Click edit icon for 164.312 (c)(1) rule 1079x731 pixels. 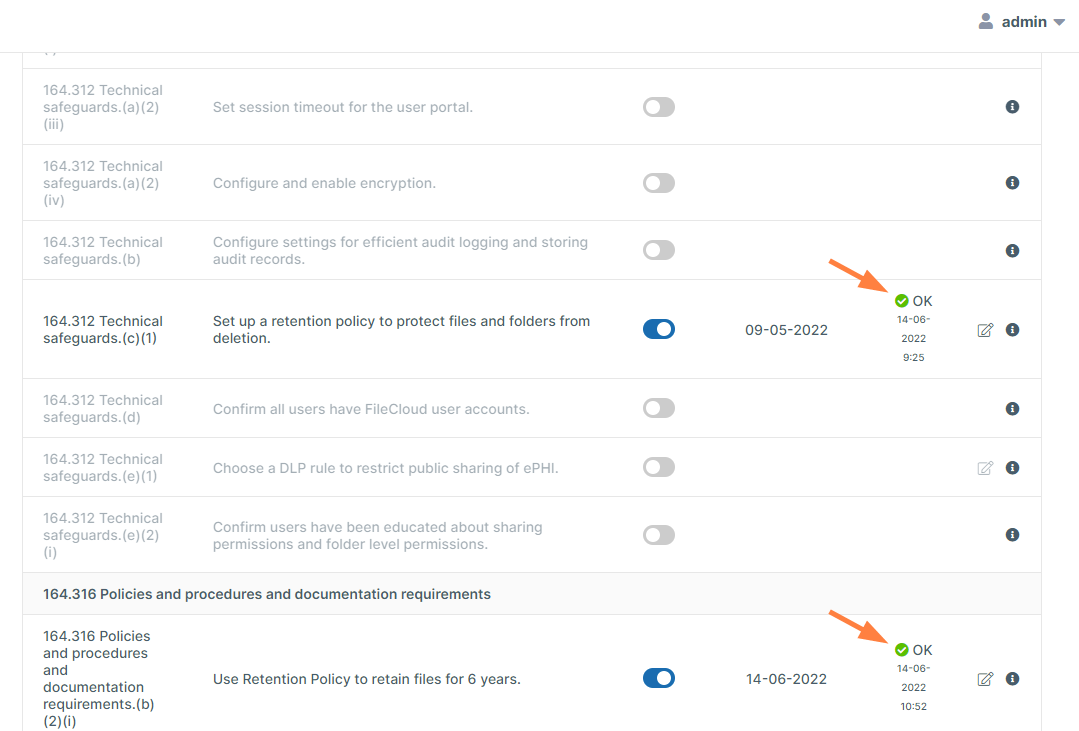pos(985,330)
